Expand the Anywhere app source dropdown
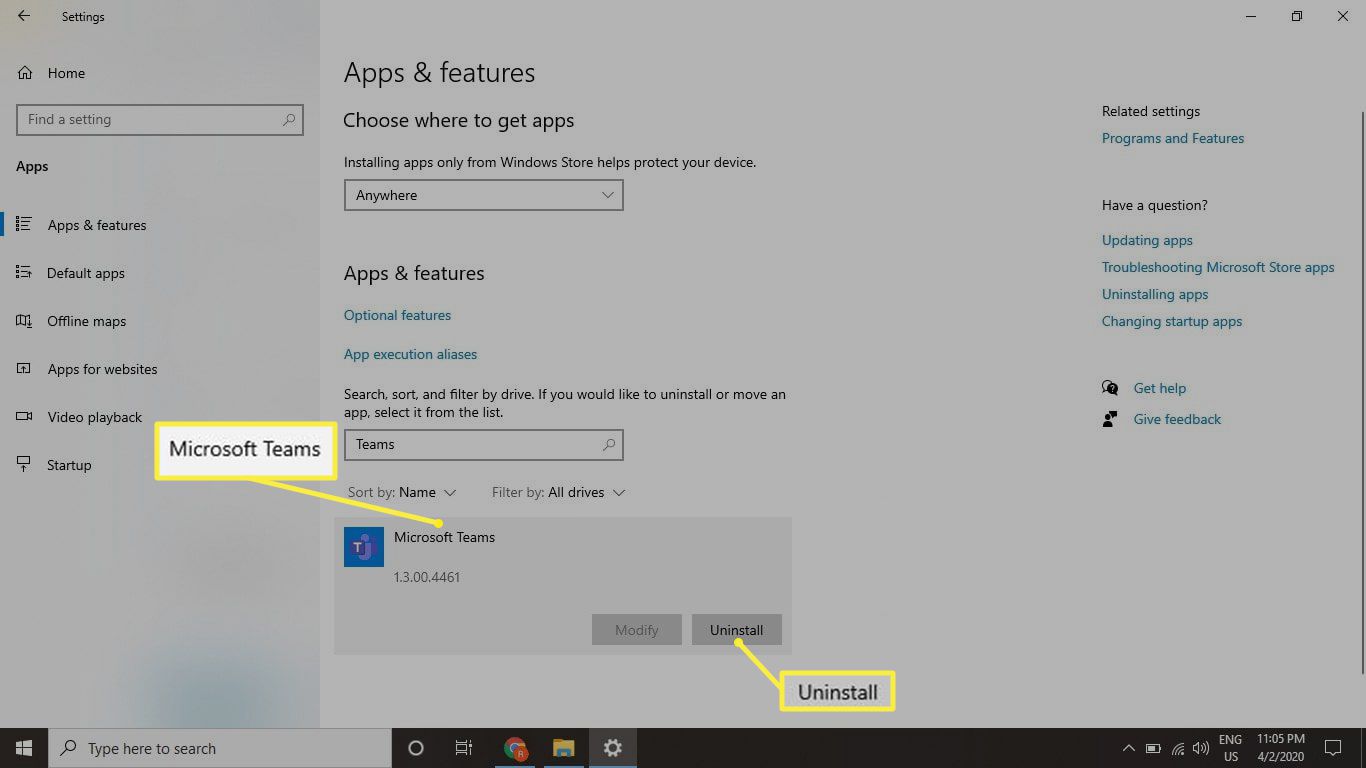 [483, 195]
